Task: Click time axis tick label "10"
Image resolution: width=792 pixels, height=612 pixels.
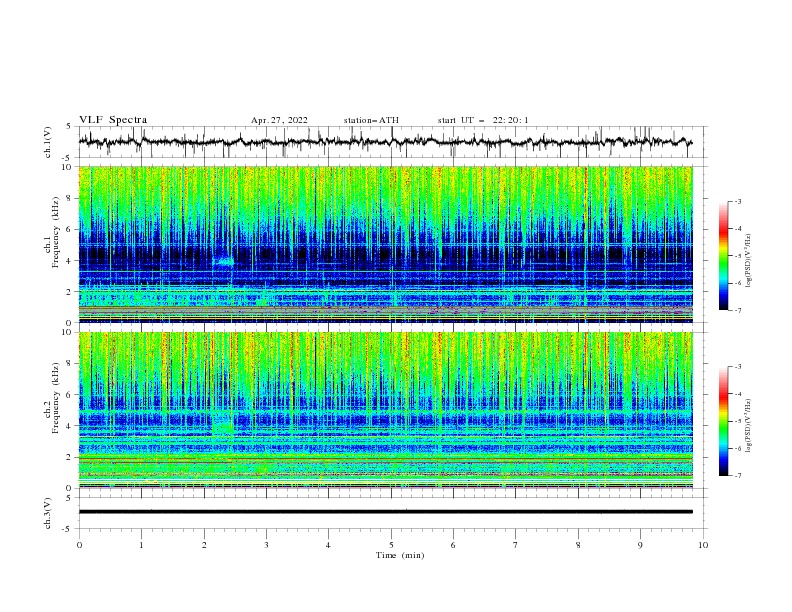Action: [x=703, y=545]
